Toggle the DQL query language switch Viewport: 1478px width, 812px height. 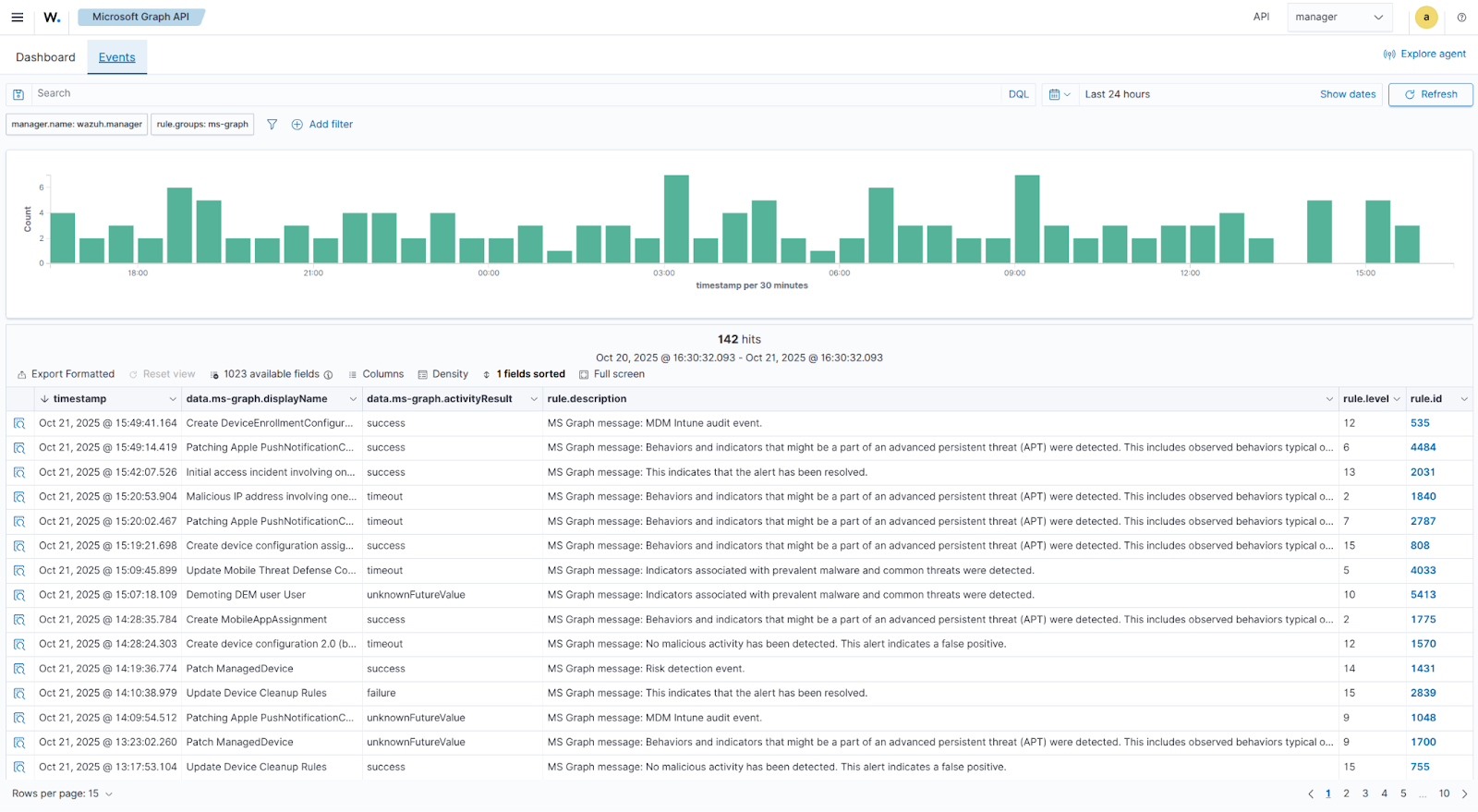click(1018, 94)
